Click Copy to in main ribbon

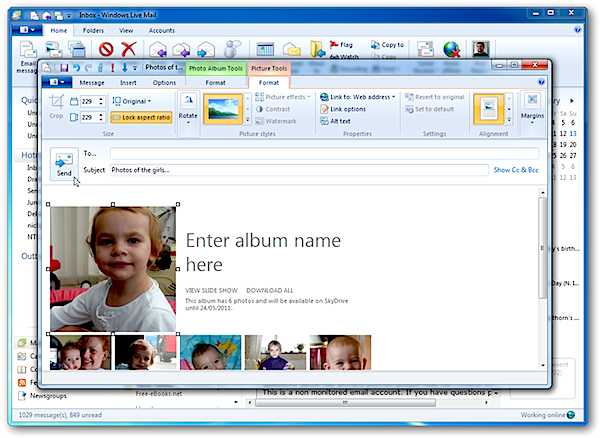tap(387, 45)
